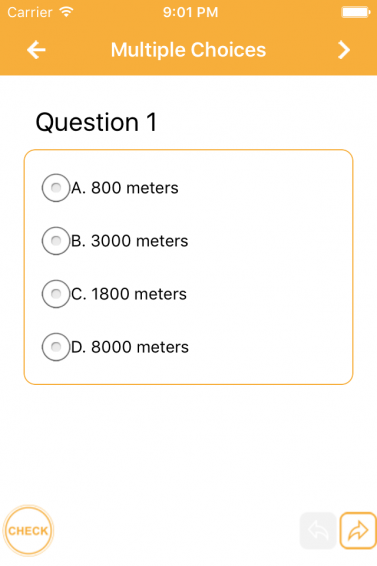Viewport: 377px width, 566px height.
Task: Tap the 'D. 8000 meters' answer text
Action: point(130,347)
